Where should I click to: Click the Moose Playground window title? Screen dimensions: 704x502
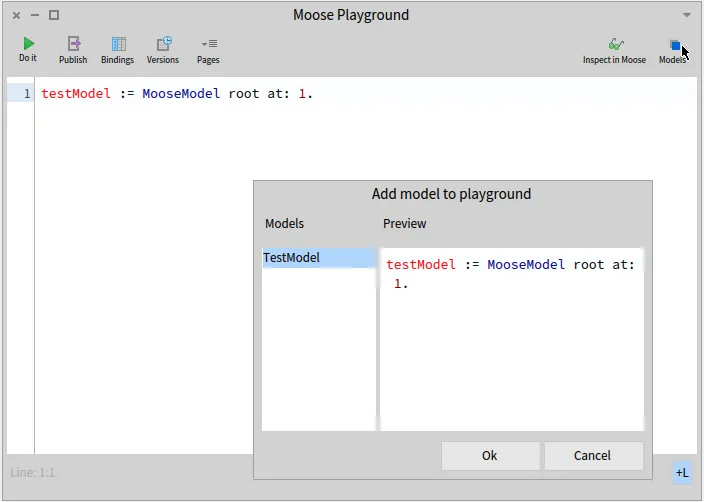point(351,15)
